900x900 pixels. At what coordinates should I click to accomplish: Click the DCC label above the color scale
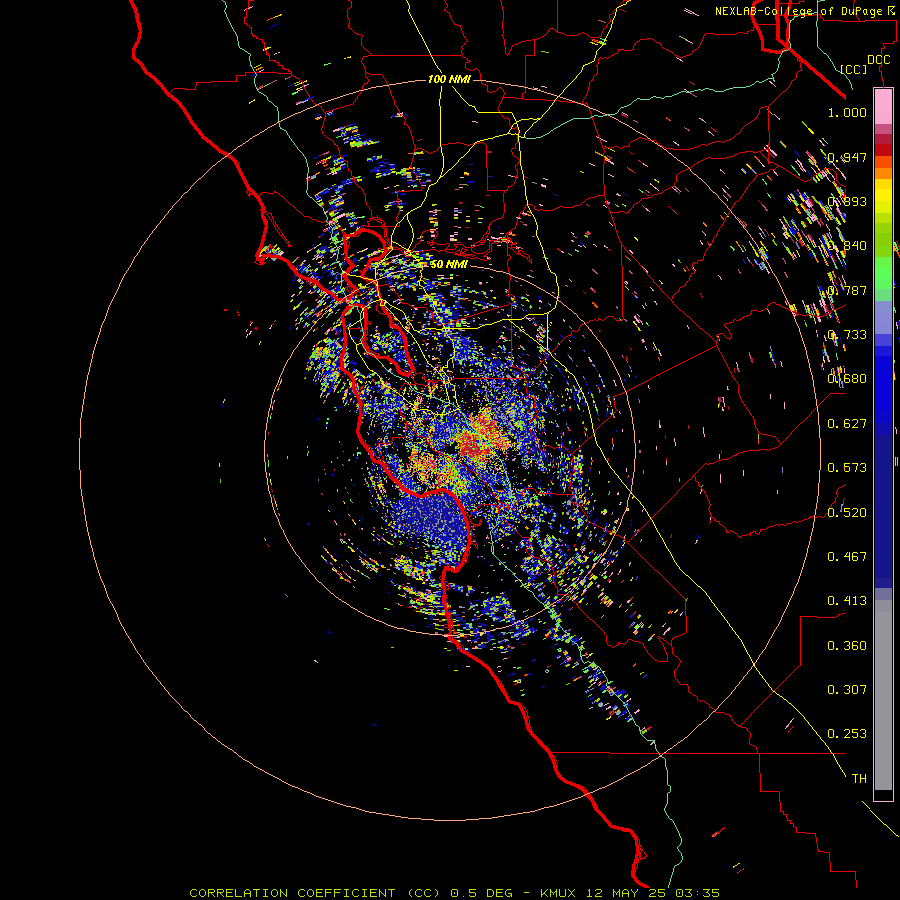pyautogui.click(x=878, y=60)
